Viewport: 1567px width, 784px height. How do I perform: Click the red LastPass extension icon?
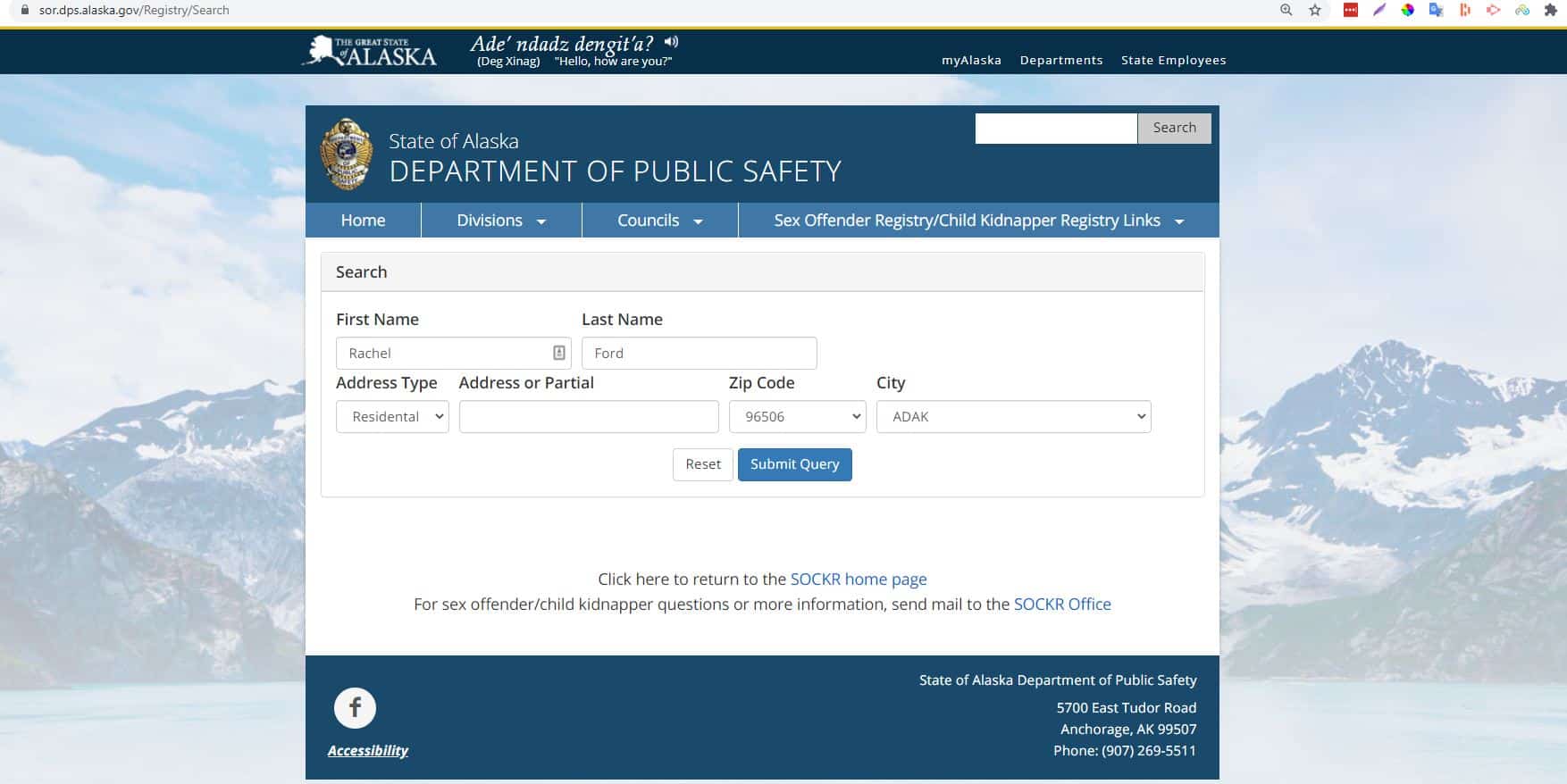(1350, 10)
